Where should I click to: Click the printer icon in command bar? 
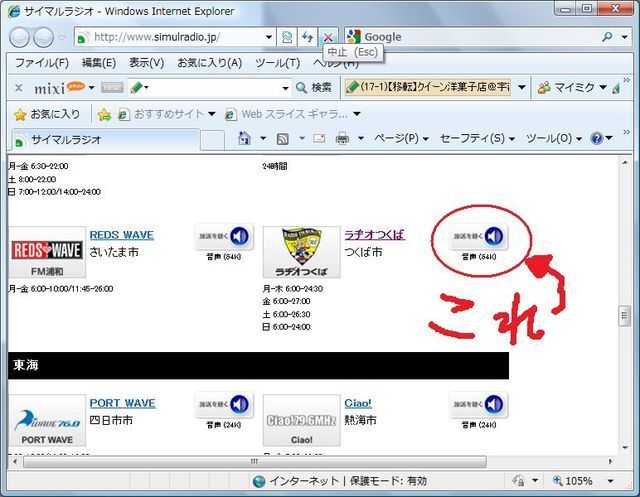tap(342, 138)
